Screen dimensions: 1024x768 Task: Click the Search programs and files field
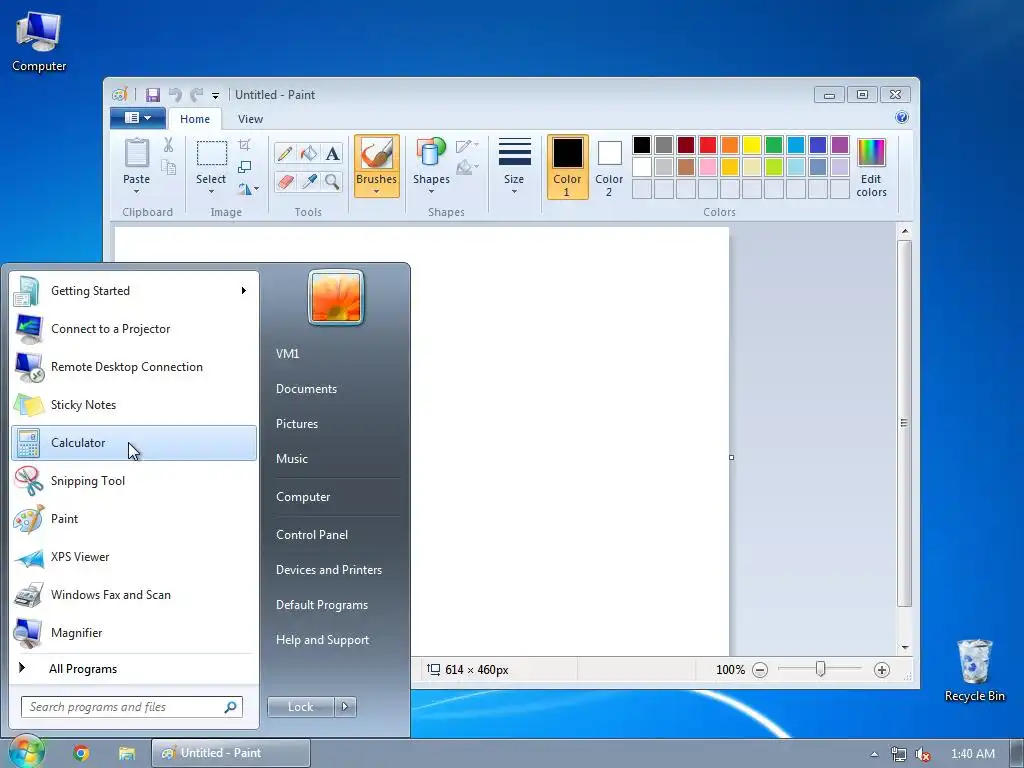click(132, 707)
